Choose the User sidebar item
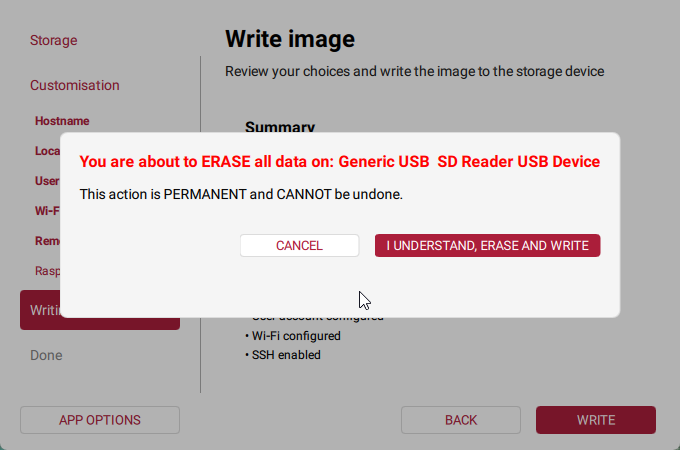The width and height of the screenshot is (680, 450). click(x=47, y=181)
